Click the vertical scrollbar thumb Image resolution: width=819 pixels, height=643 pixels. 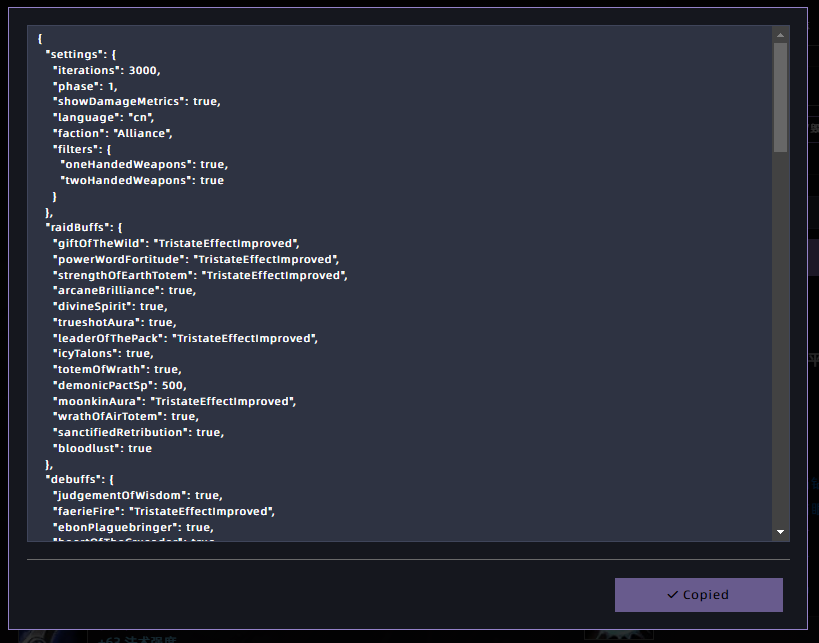coord(780,97)
